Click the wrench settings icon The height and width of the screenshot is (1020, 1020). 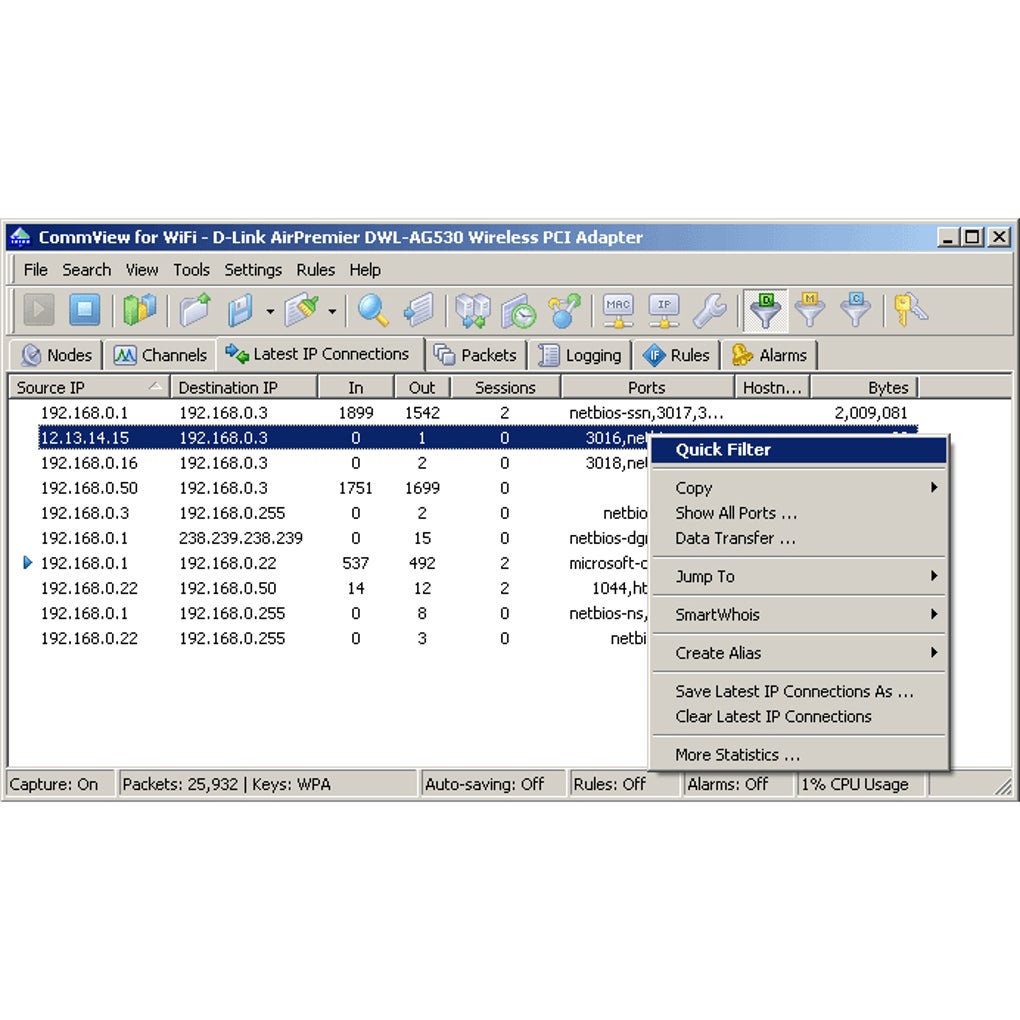[710, 310]
